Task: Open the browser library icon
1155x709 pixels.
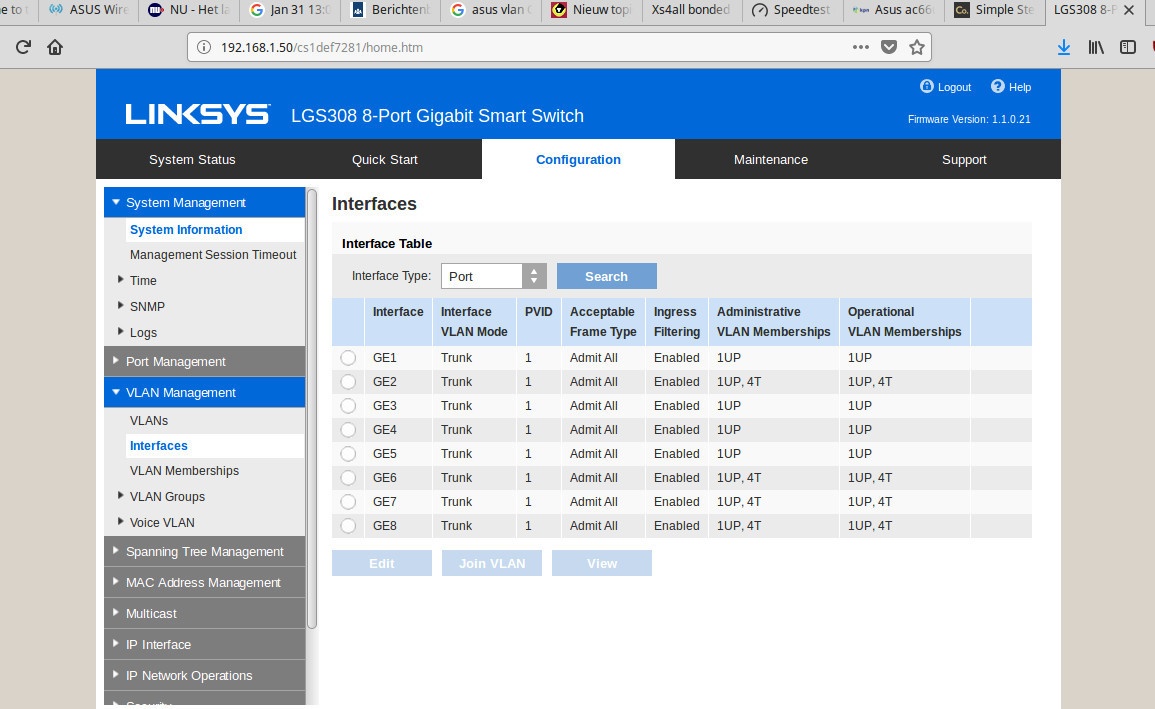Action: 1096,47
